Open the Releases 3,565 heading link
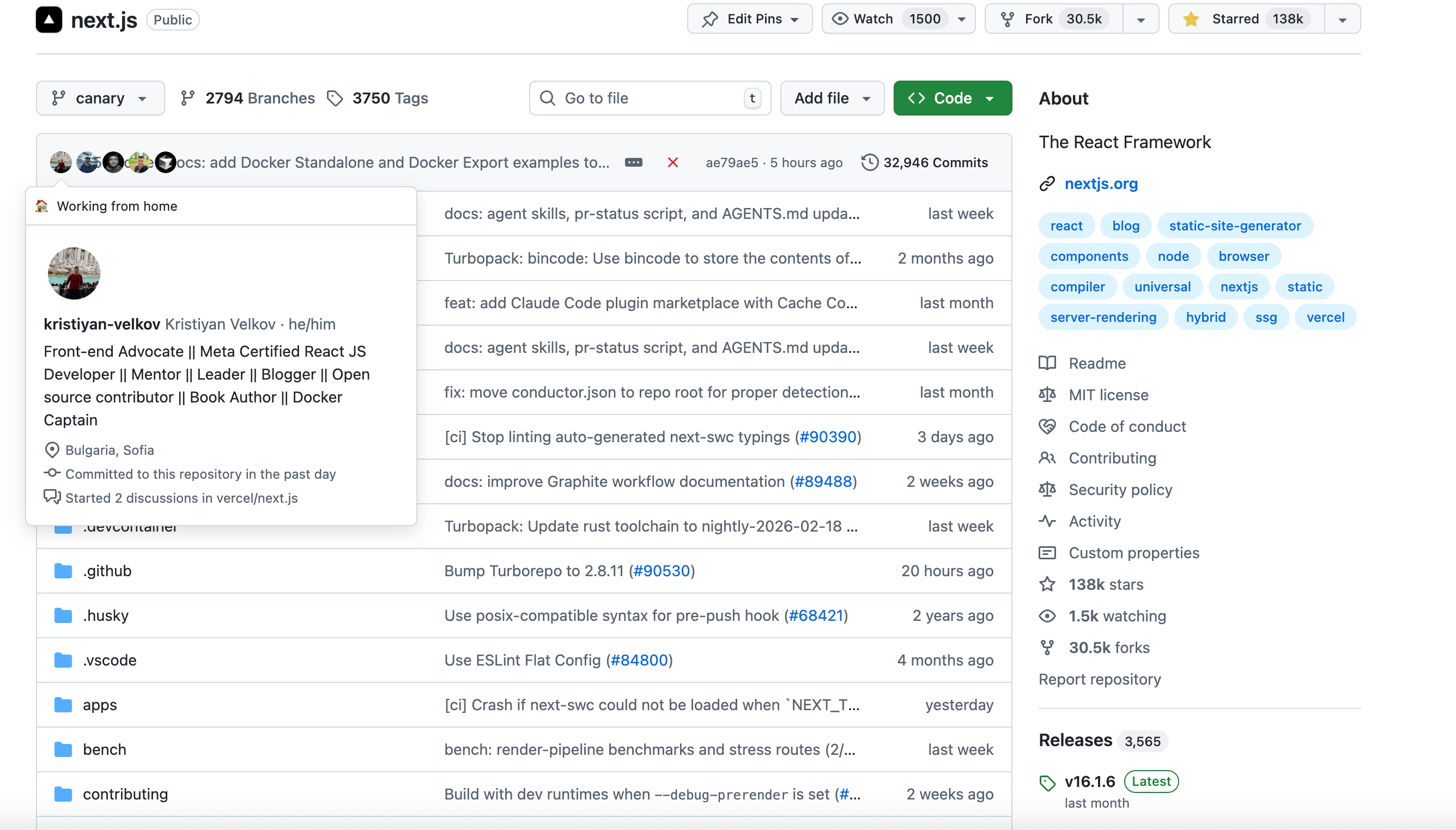Image resolution: width=1456 pixels, height=830 pixels. [x=1103, y=740]
